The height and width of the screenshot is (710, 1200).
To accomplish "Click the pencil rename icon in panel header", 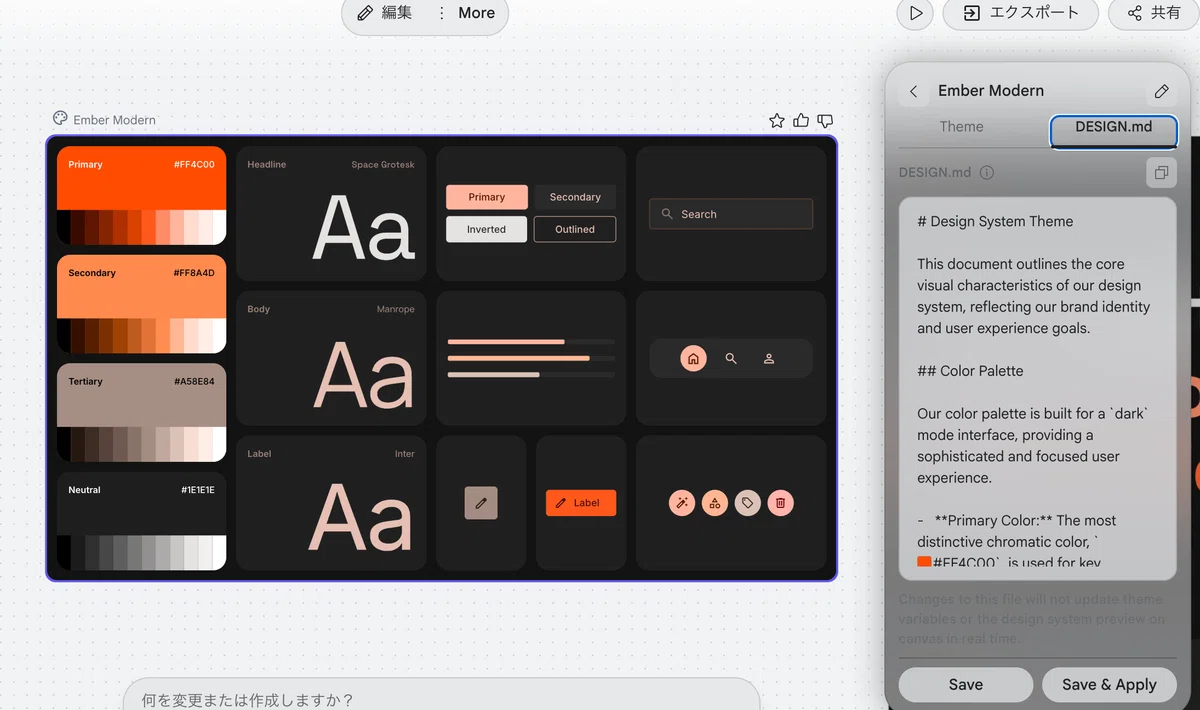I will [x=1161, y=91].
